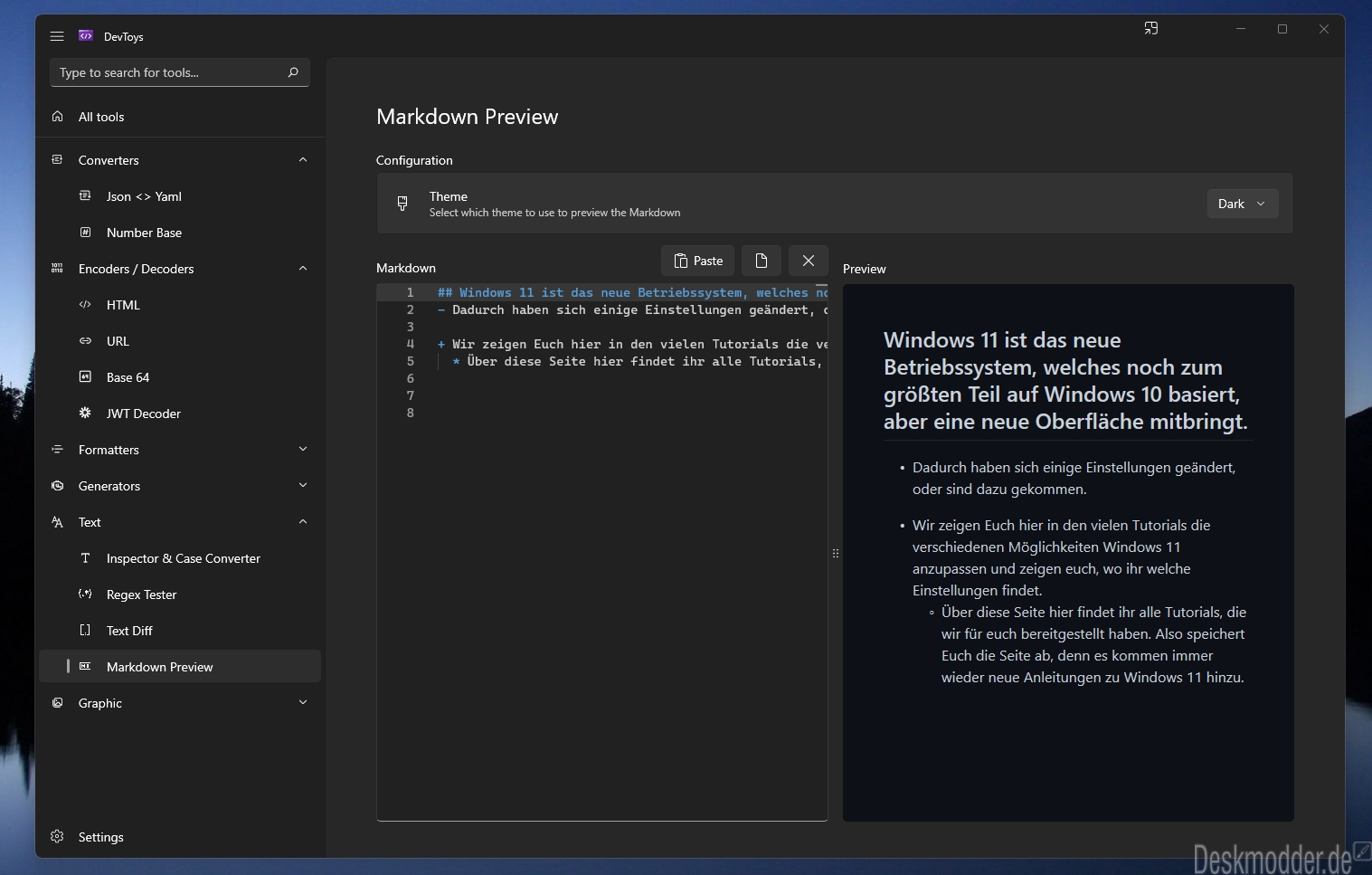Viewport: 1372px width, 875px height.
Task: Click the 'Wir zeigen Euch' line in editor
Action: pos(632,344)
